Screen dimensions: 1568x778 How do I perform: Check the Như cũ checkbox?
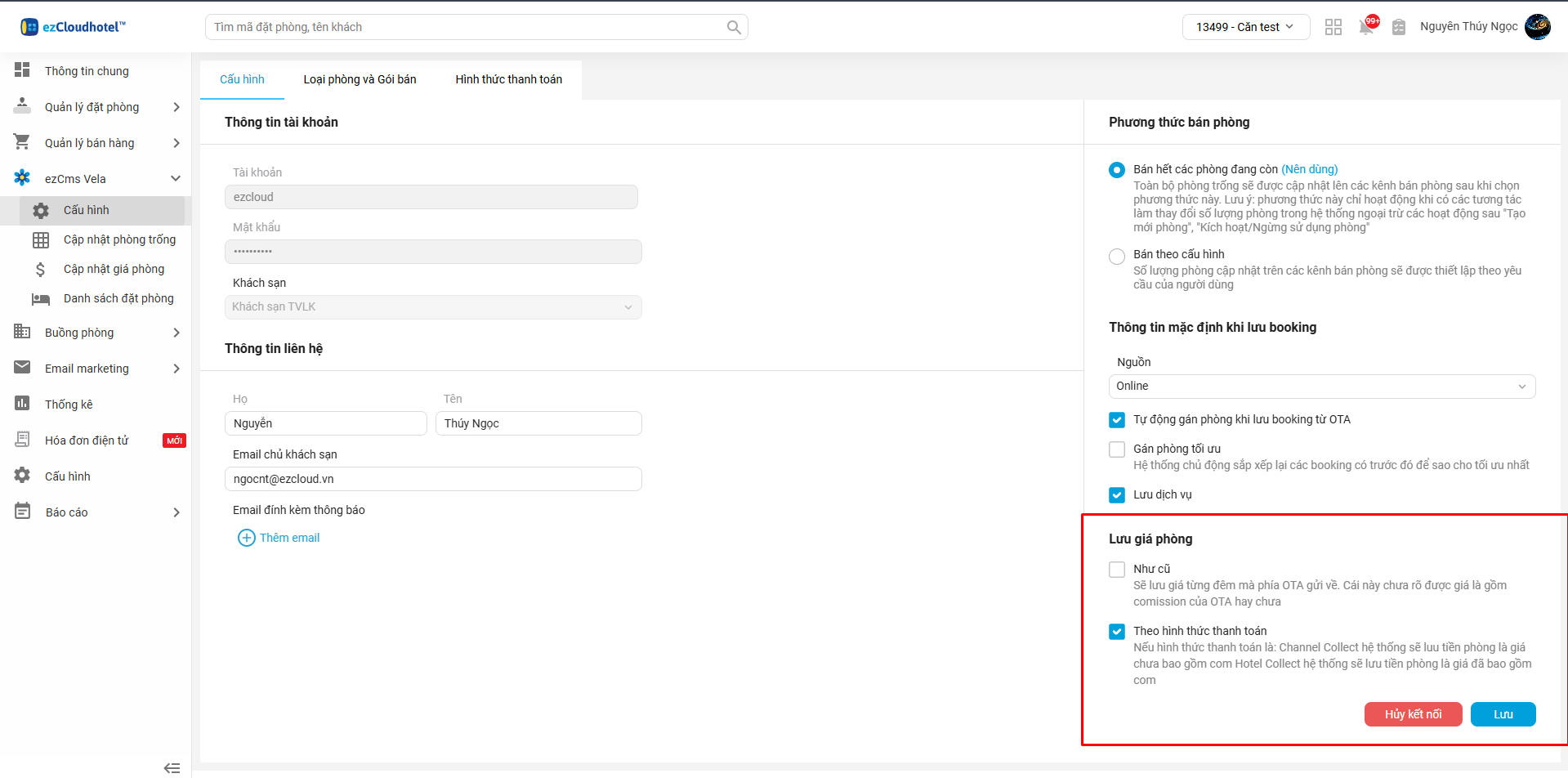[x=1117, y=570]
